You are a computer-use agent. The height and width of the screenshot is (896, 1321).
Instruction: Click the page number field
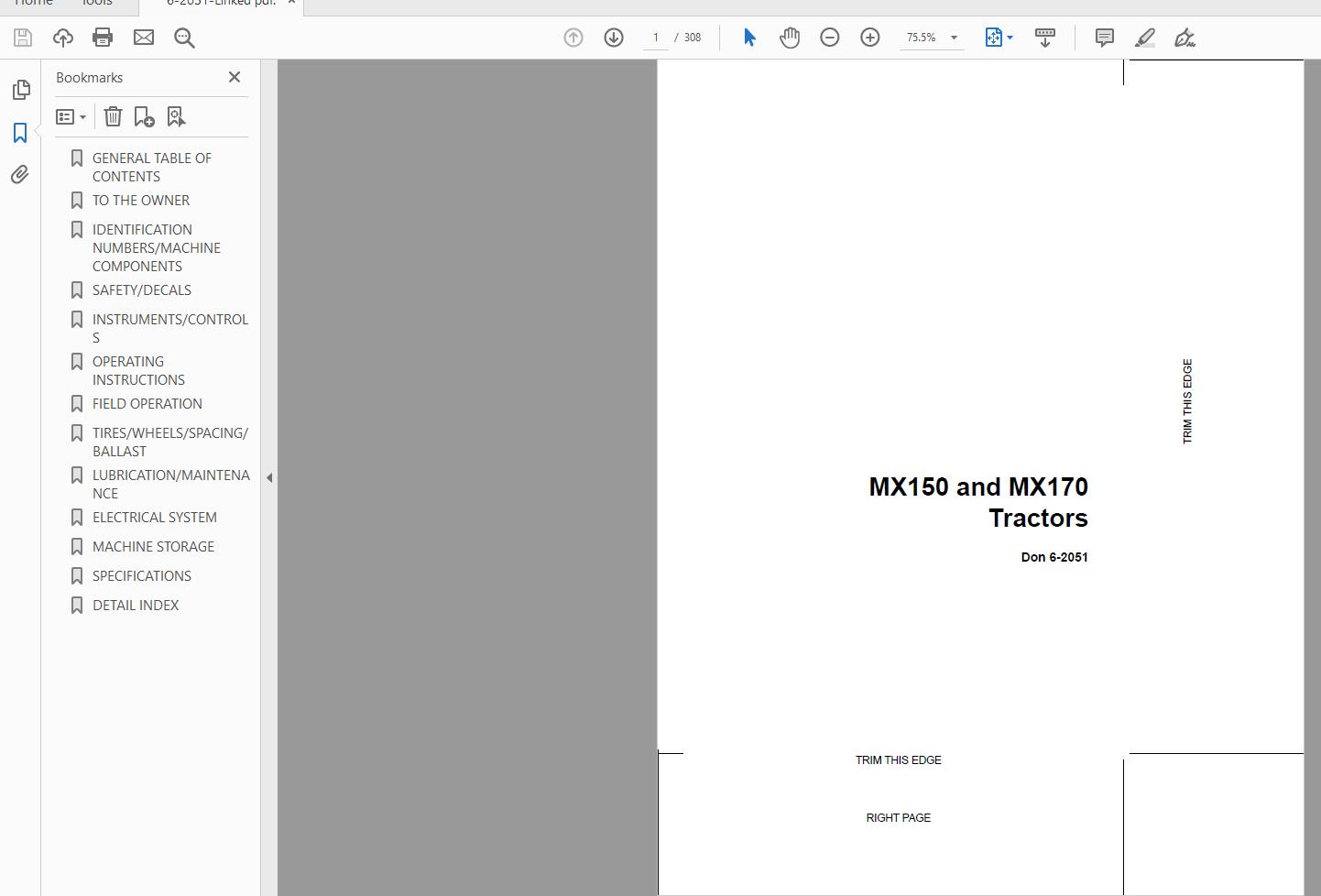click(656, 38)
